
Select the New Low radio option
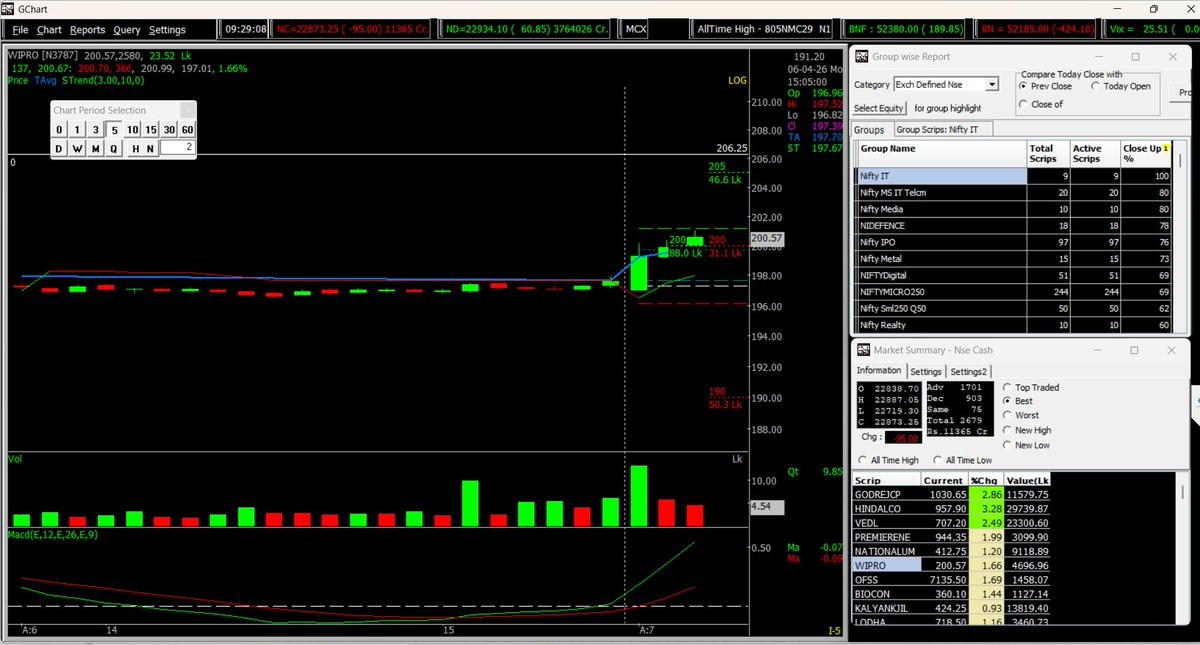pyautogui.click(x=1026, y=445)
